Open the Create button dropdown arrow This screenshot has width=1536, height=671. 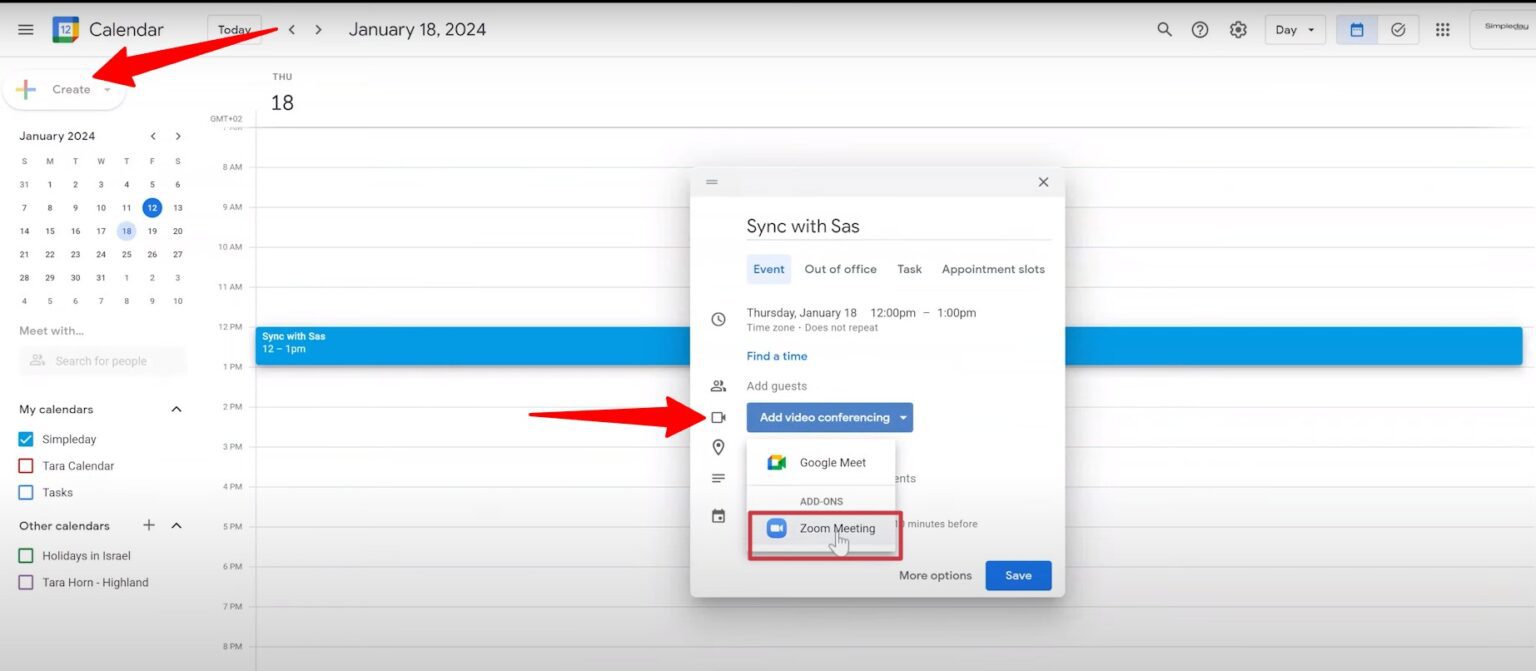[106, 89]
